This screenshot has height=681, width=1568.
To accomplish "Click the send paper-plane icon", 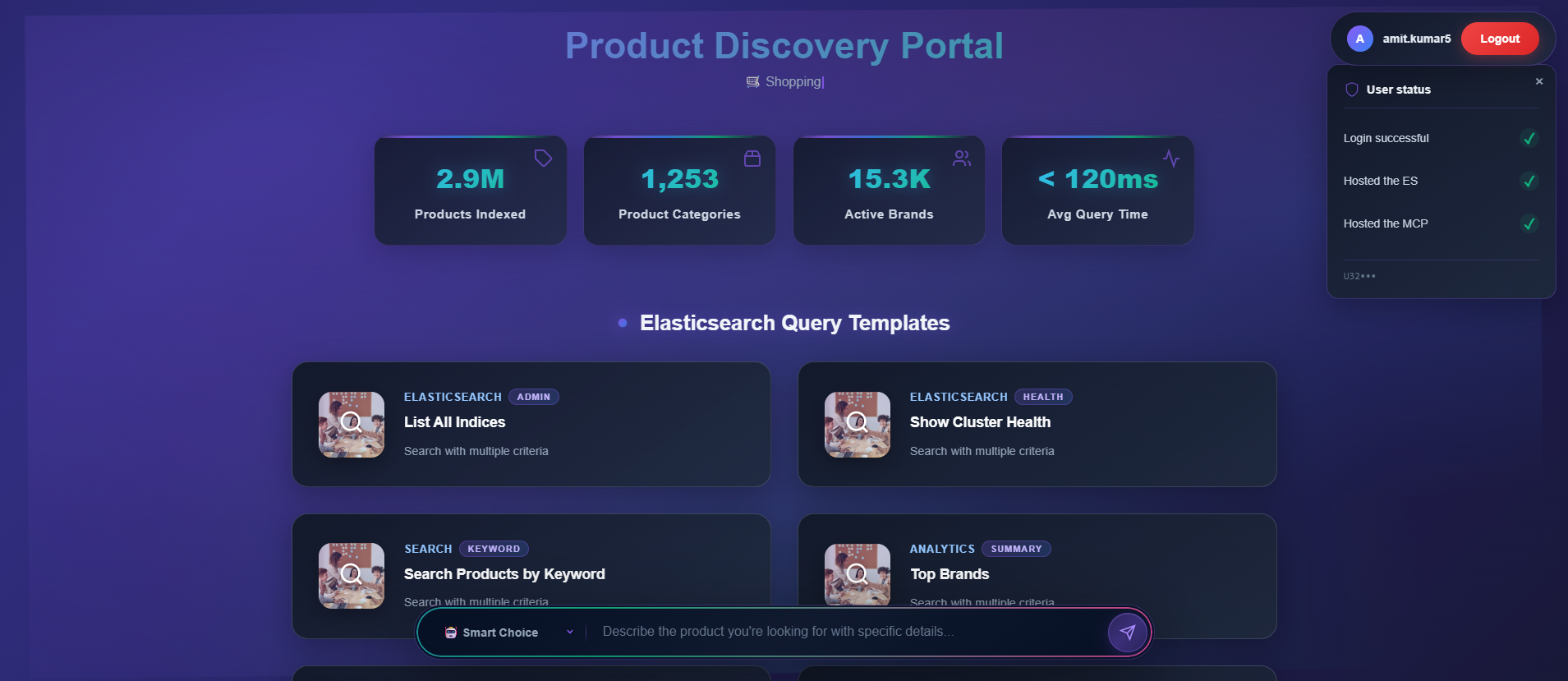I will 1128,632.
